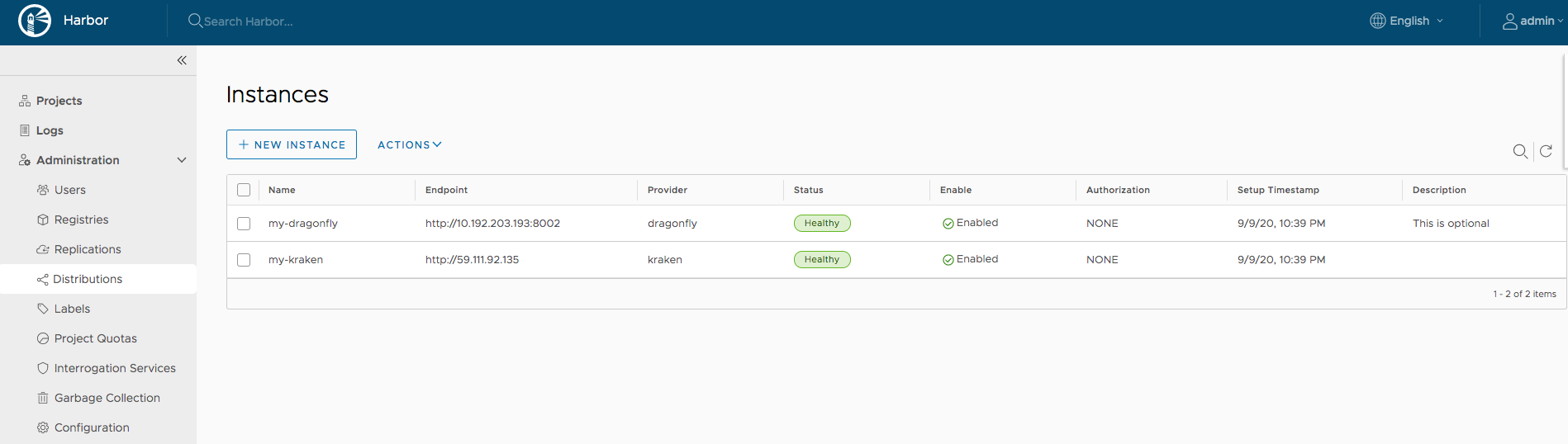The width and height of the screenshot is (1568, 444).
Task: Open the English language dropdown
Action: pyautogui.click(x=1407, y=21)
